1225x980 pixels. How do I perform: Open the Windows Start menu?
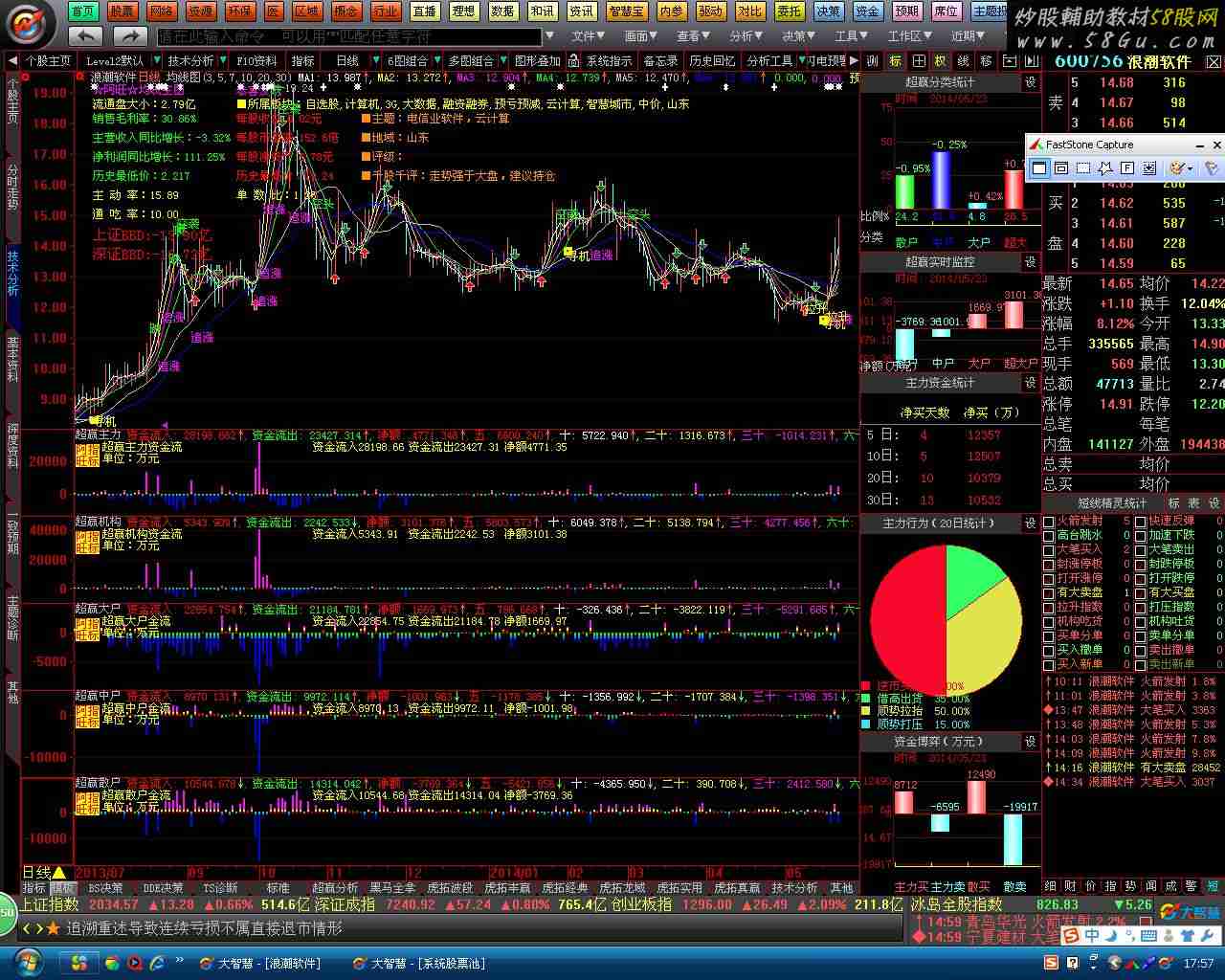(27, 963)
